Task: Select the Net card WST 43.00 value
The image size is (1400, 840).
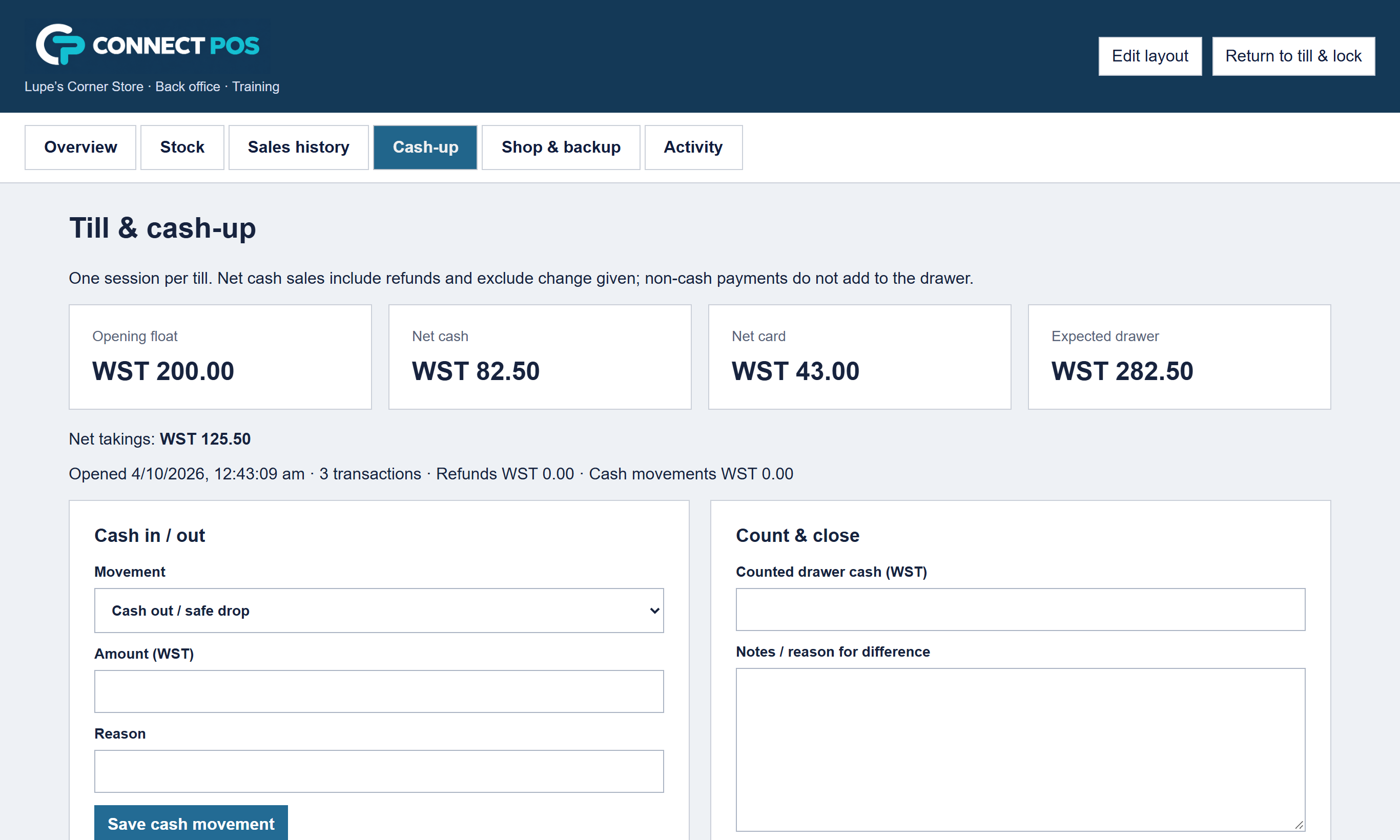Action: click(795, 371)
